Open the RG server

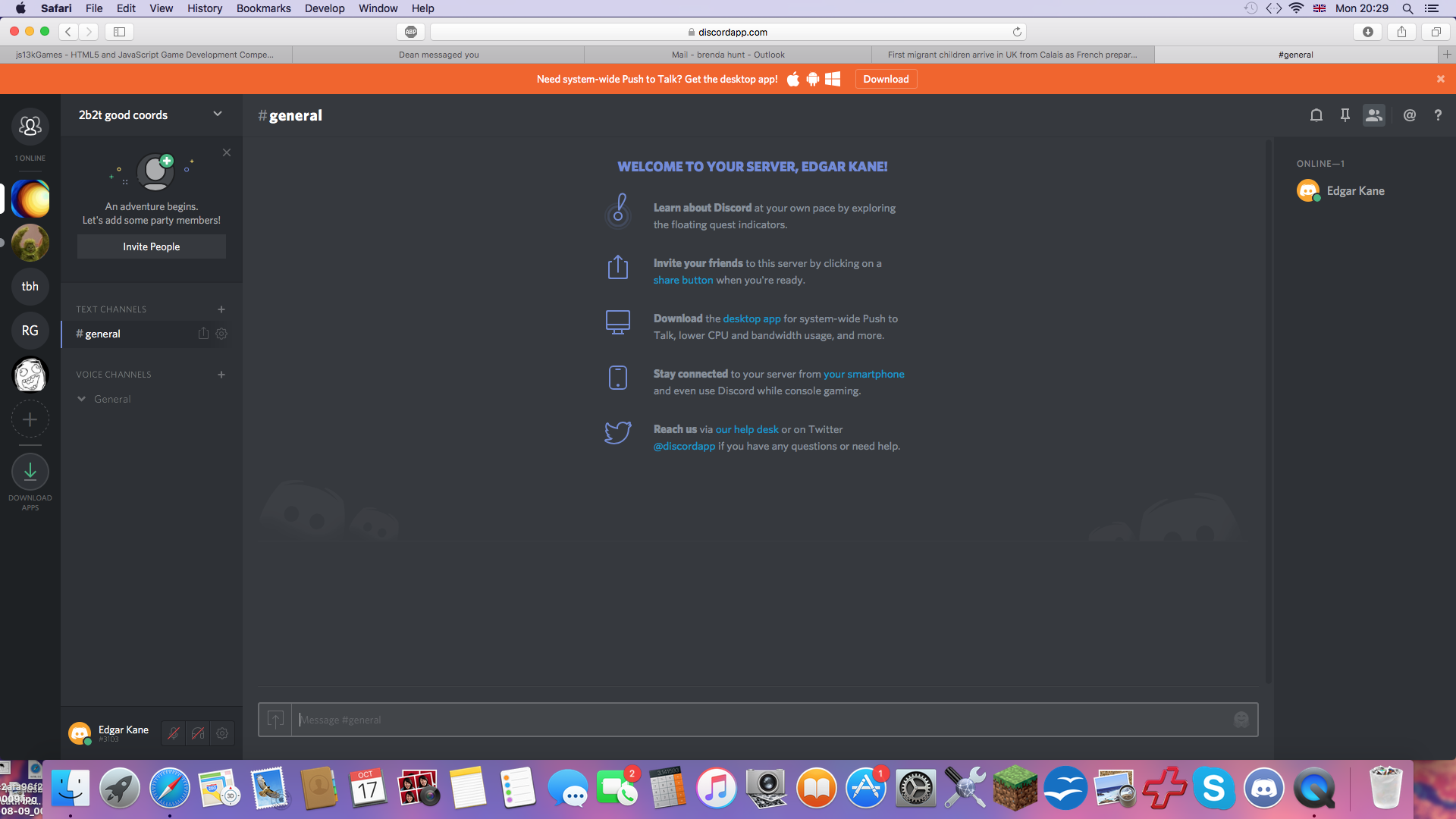coord(30,331)
